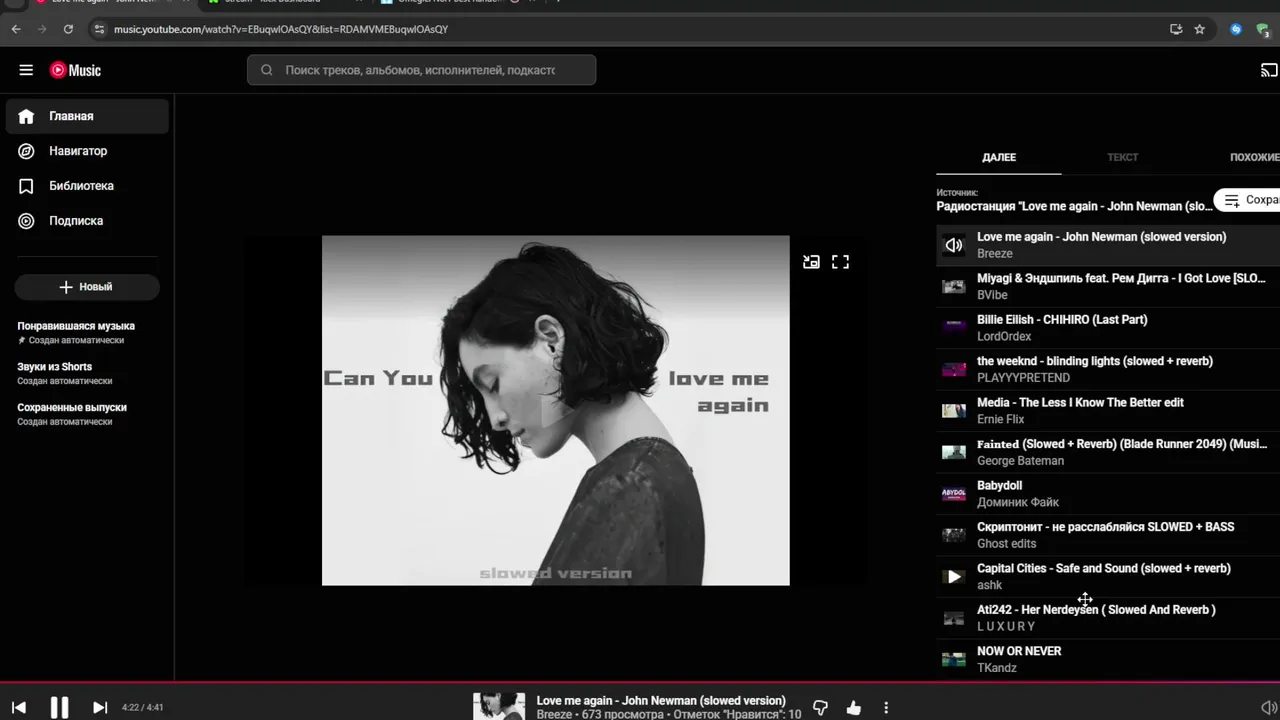Like the current song
The width and height of the screenshot is (1280, 720).
853,708
